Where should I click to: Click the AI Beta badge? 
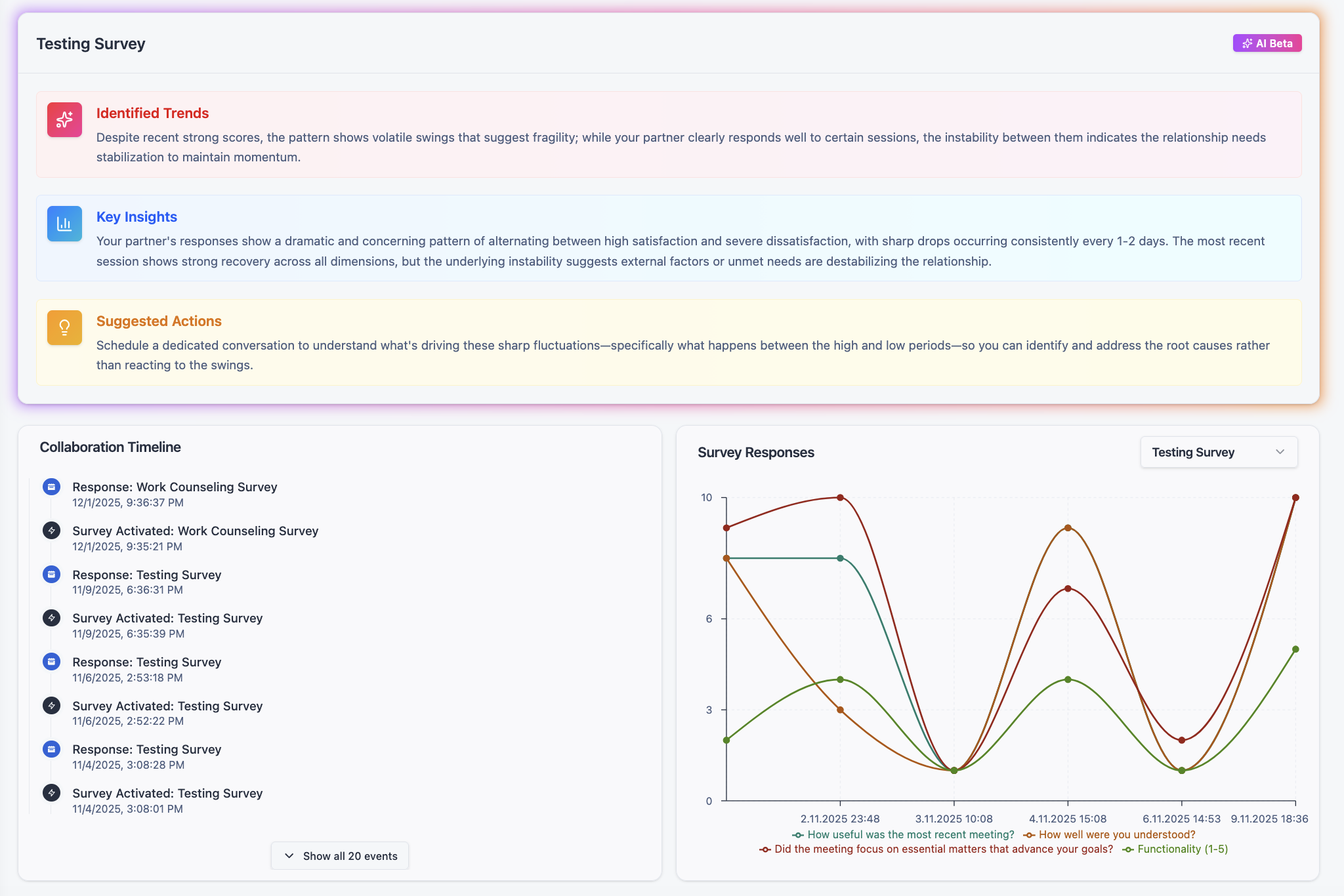click(x=1267, y=43)
